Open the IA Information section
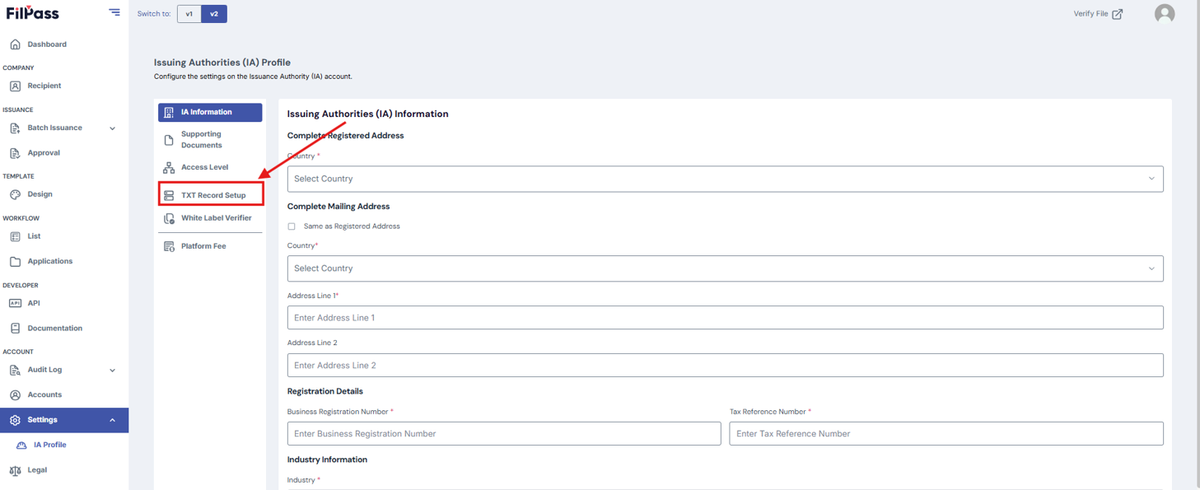 [x=210, y=112]
